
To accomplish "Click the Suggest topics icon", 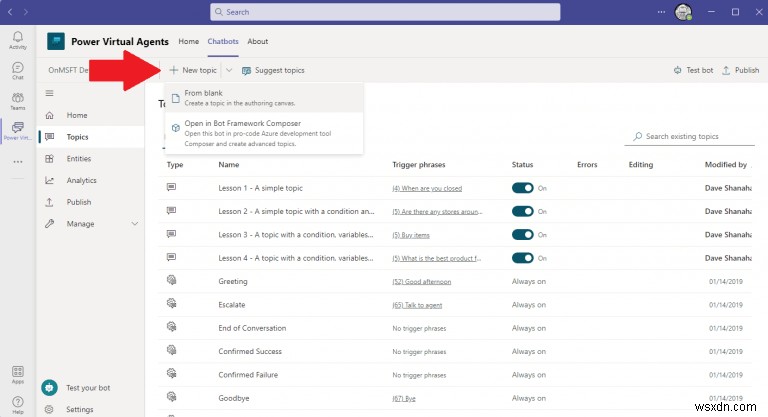I will coord(246,71).
